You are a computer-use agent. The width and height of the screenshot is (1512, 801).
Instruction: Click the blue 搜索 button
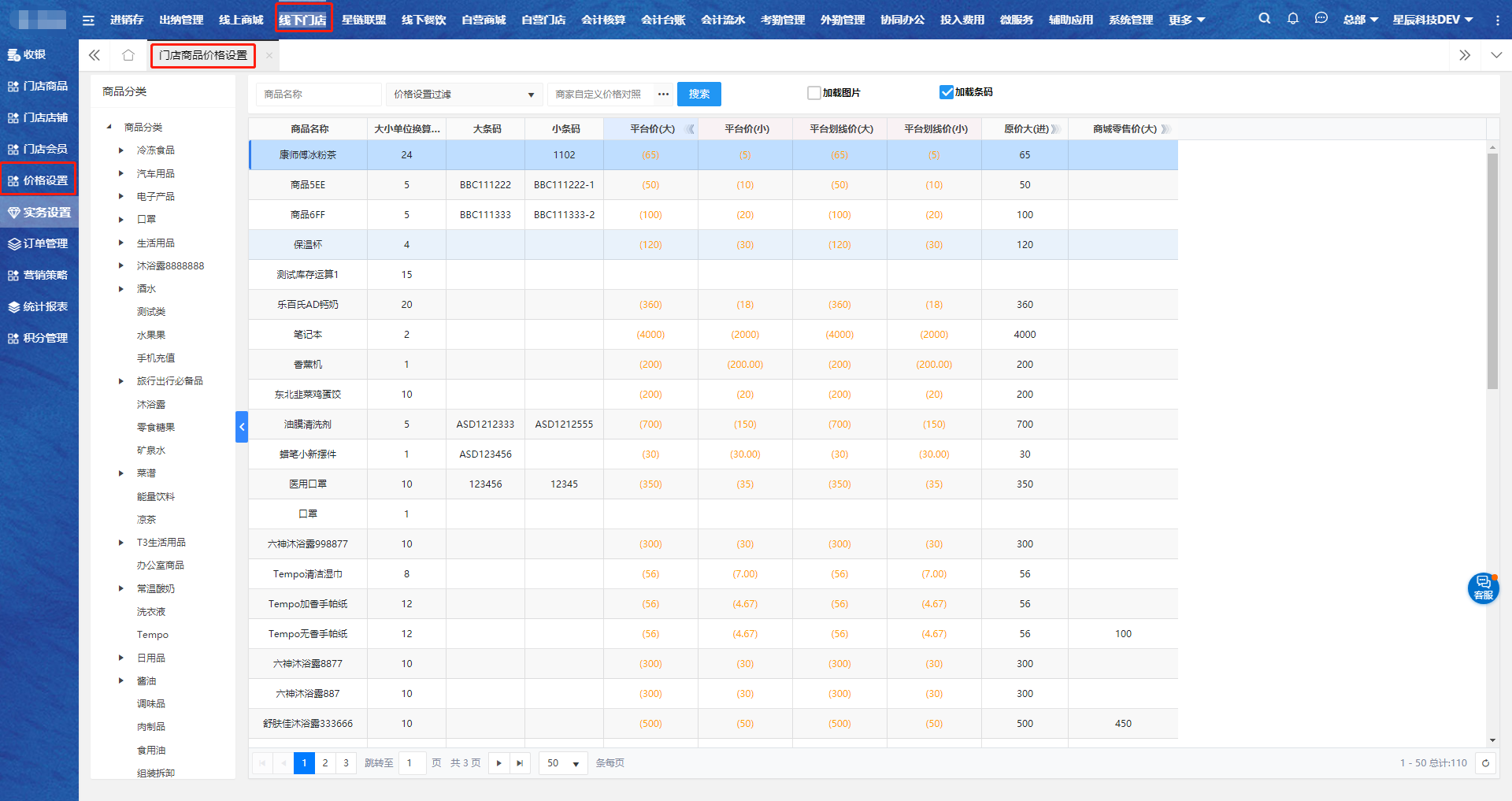[x=699, y=95]
